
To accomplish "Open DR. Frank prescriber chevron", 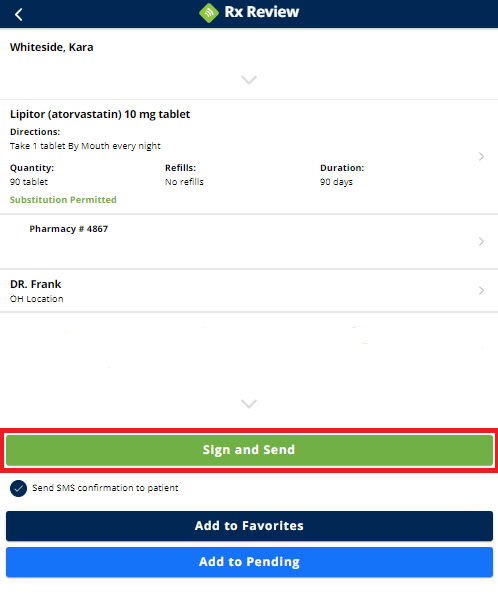I will (x=481, y=291).
